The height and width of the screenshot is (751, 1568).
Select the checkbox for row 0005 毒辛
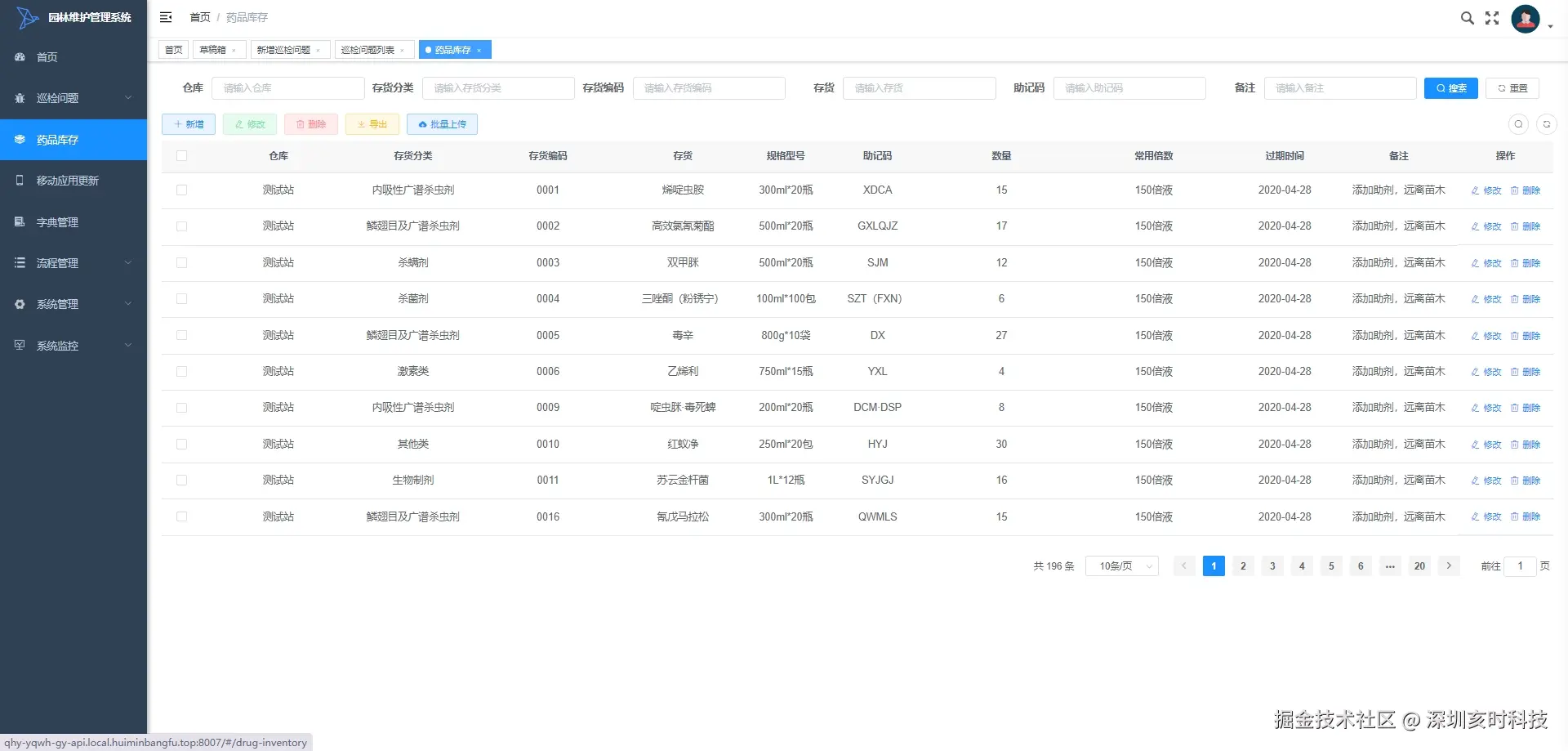181,335
